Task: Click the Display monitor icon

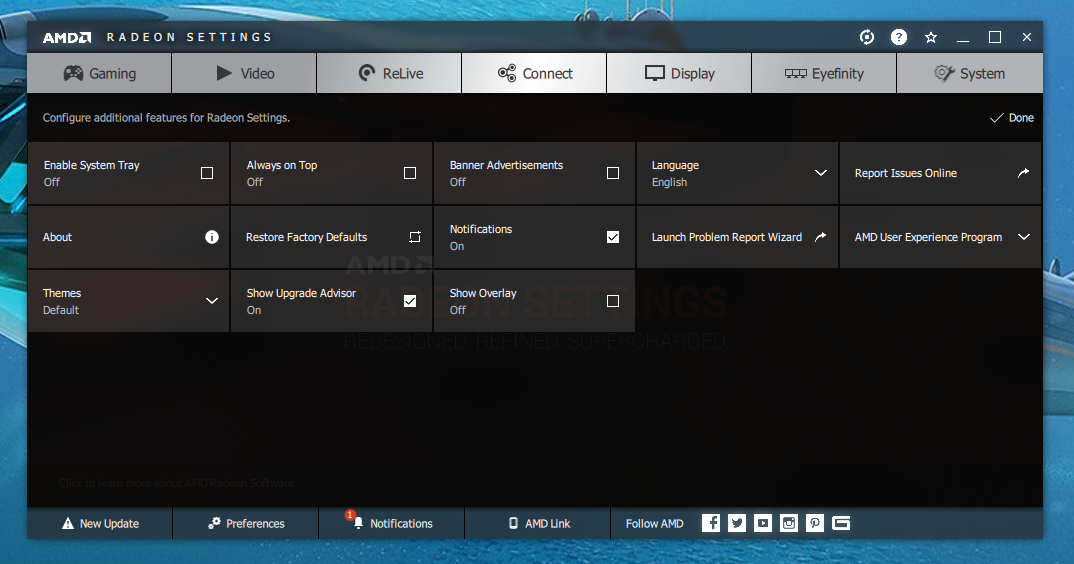Action: (x=655, y=73)
